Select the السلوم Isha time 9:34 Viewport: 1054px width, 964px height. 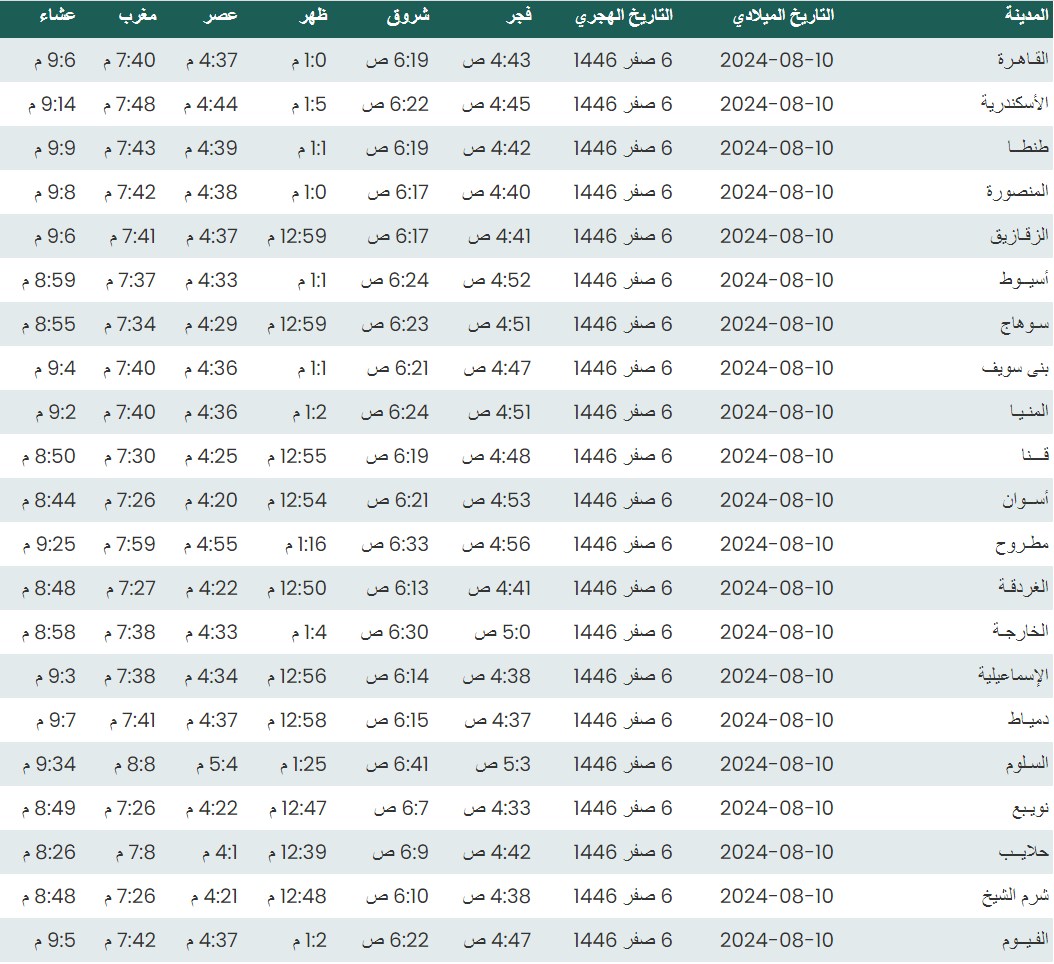[x=48, y=765]
